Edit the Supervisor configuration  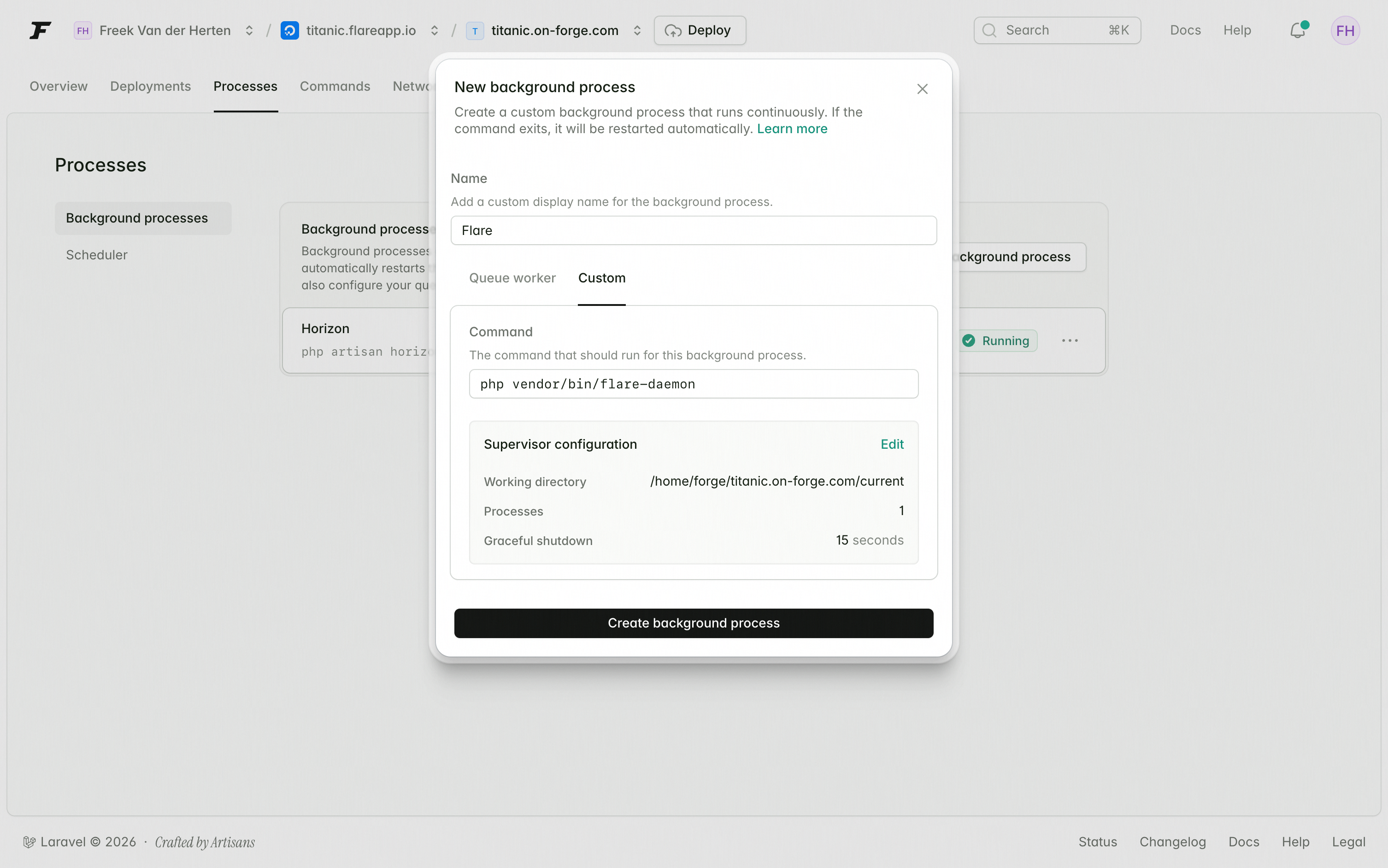point(892,444)
